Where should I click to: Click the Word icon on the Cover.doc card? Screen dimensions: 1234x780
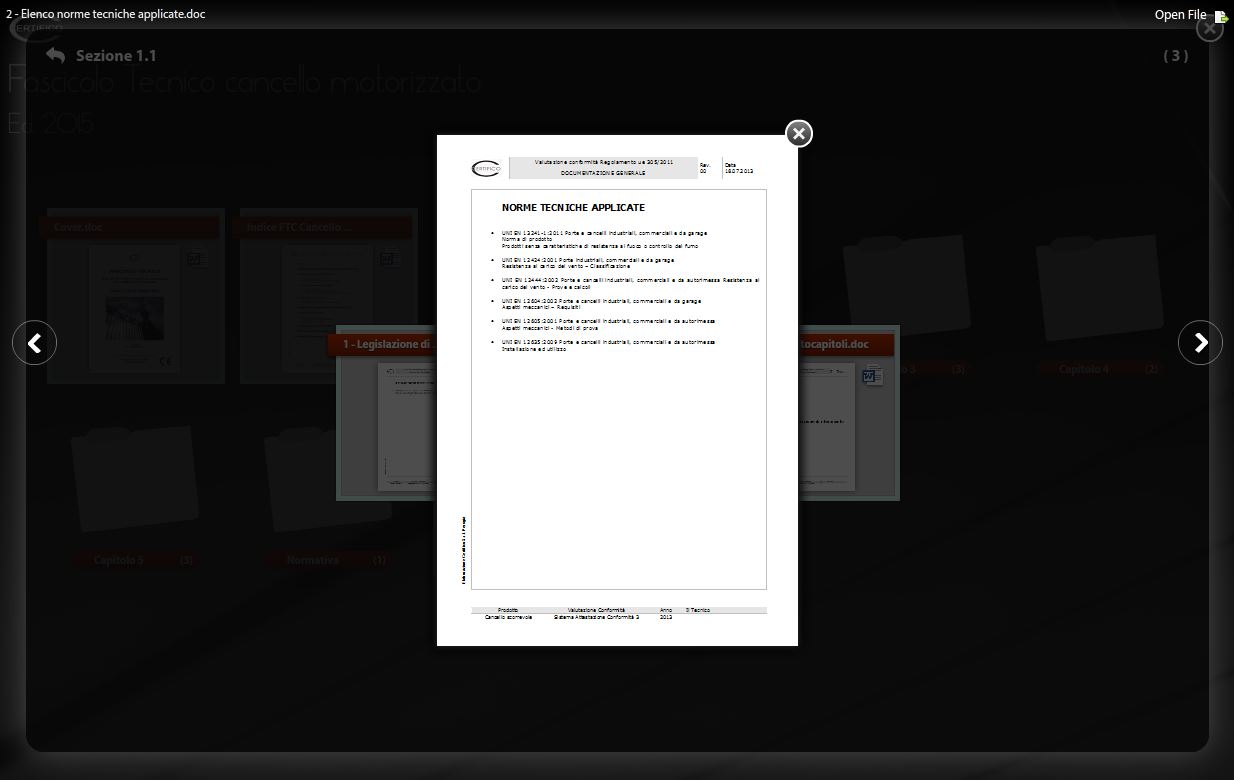point(194,260)
